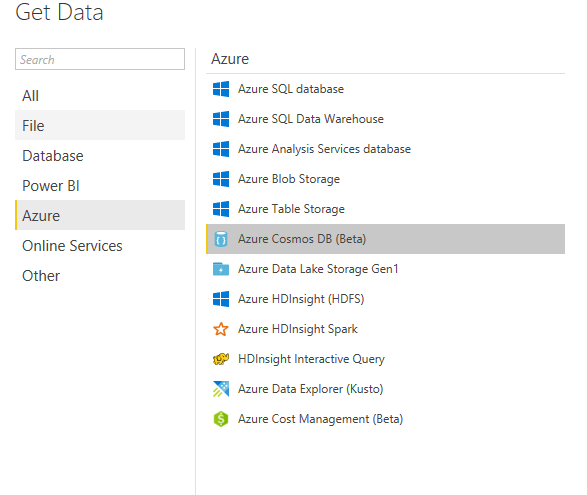The width and height of the screenshot is (587, 495).
Task: Choose Azure Data Lake Storage Gen1 label
Action: pos(318,269)
